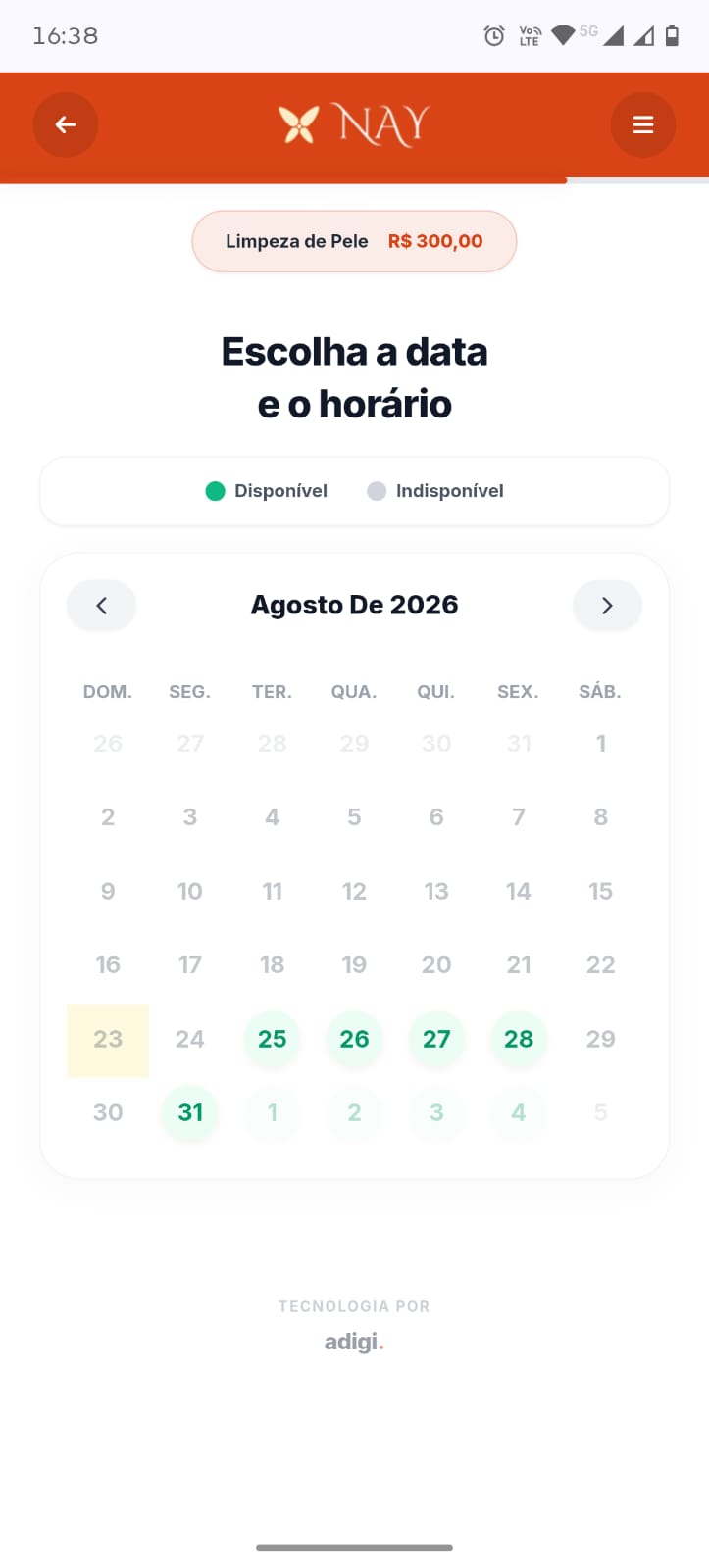Go to previous month with left chevron
The image size is (709, 1568).
(101, 606)
